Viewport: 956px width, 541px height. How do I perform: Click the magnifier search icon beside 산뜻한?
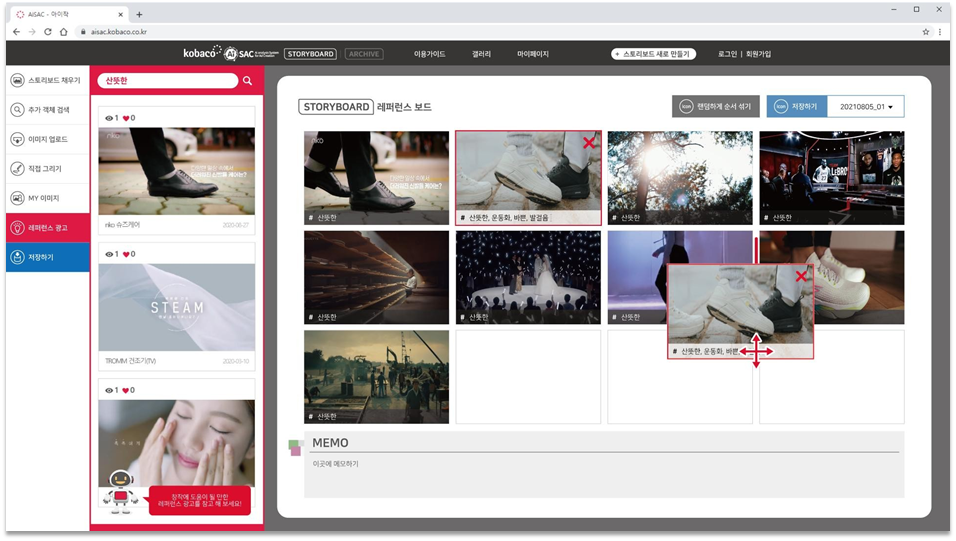pos(248,81)
